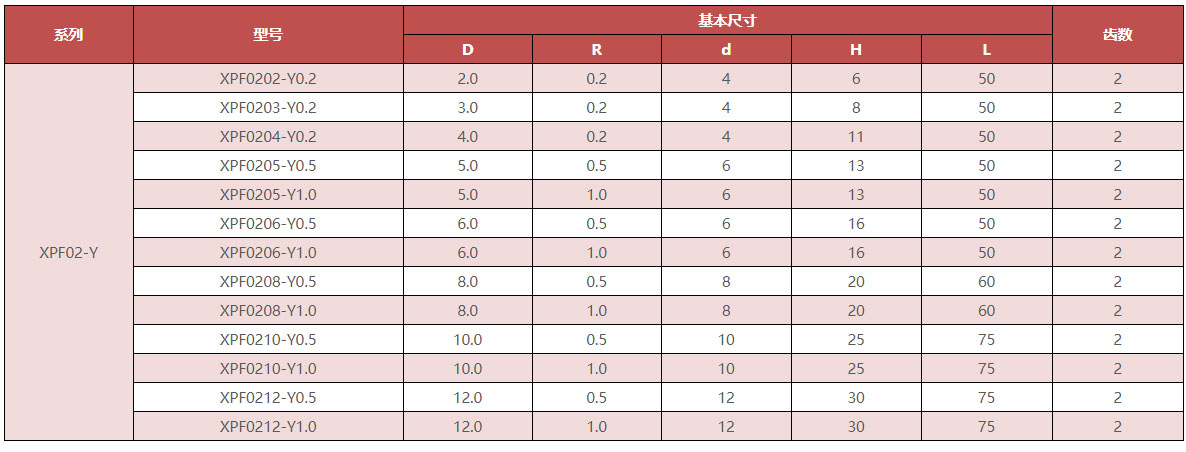1186x452 pixels.
Task: Select the D column header
Action: [x=468, y=49]
